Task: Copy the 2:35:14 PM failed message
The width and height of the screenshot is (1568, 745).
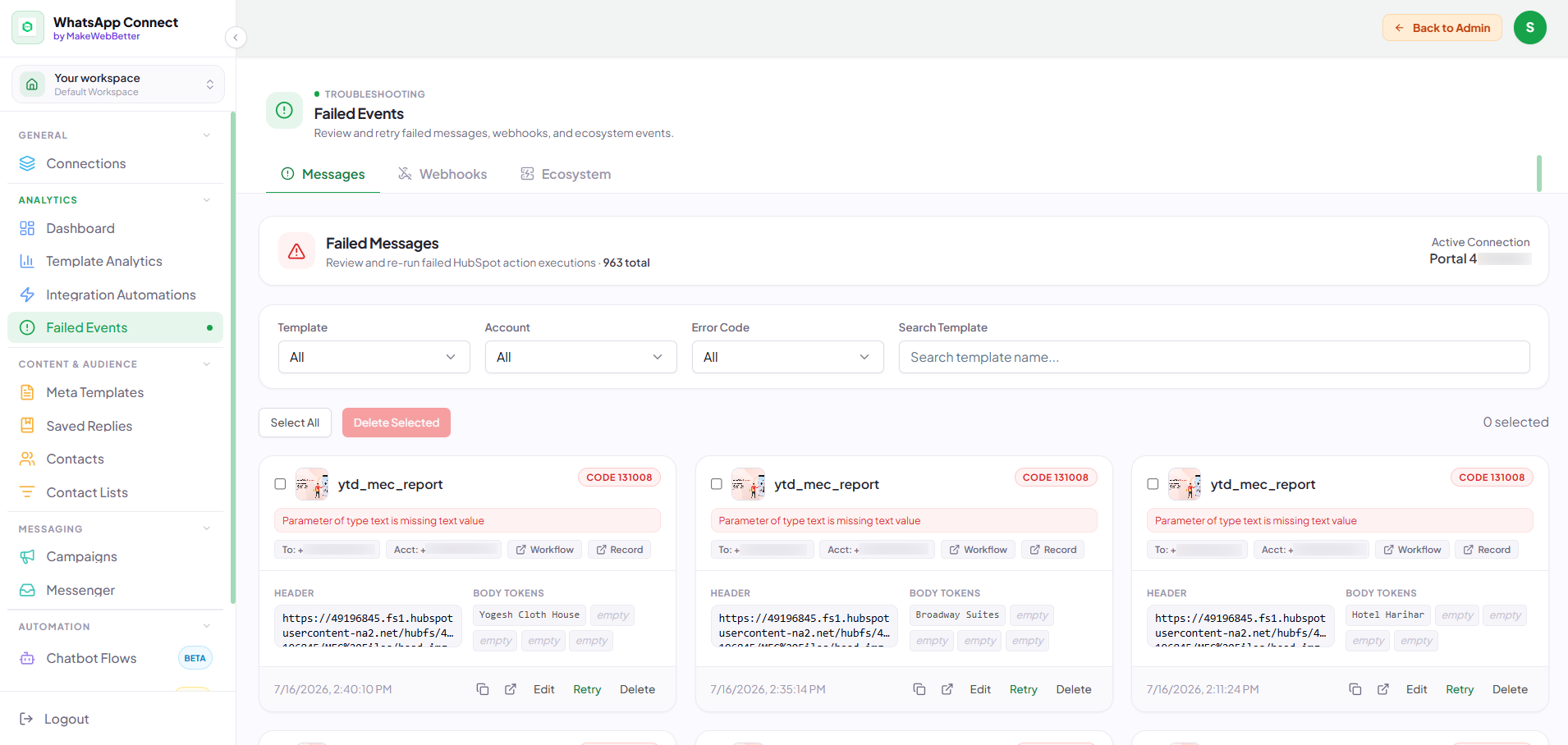Action: (x=919, y=689)
